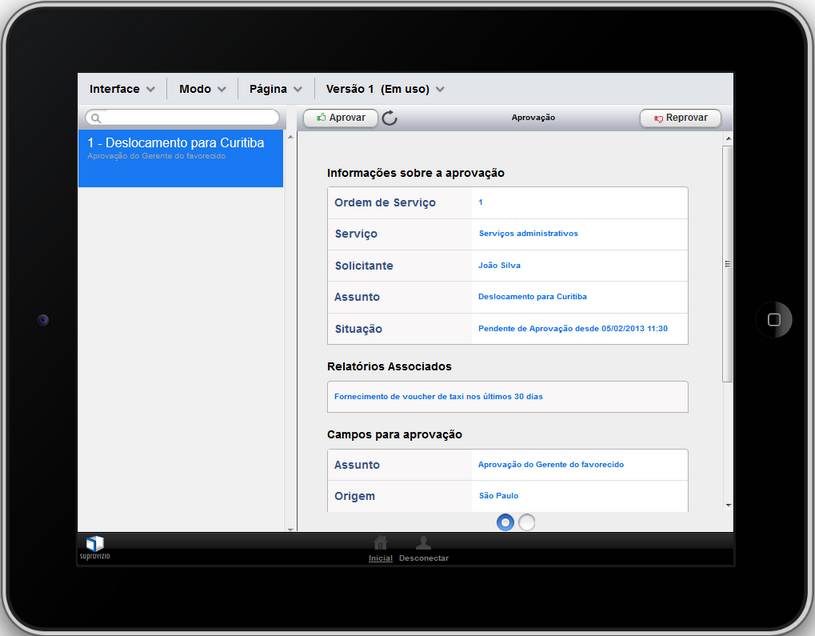Image resolution: width=815 pixels, height=636 pixels.
Task: Click the scroll down arrow of details panel
Action: coord(728,506)
